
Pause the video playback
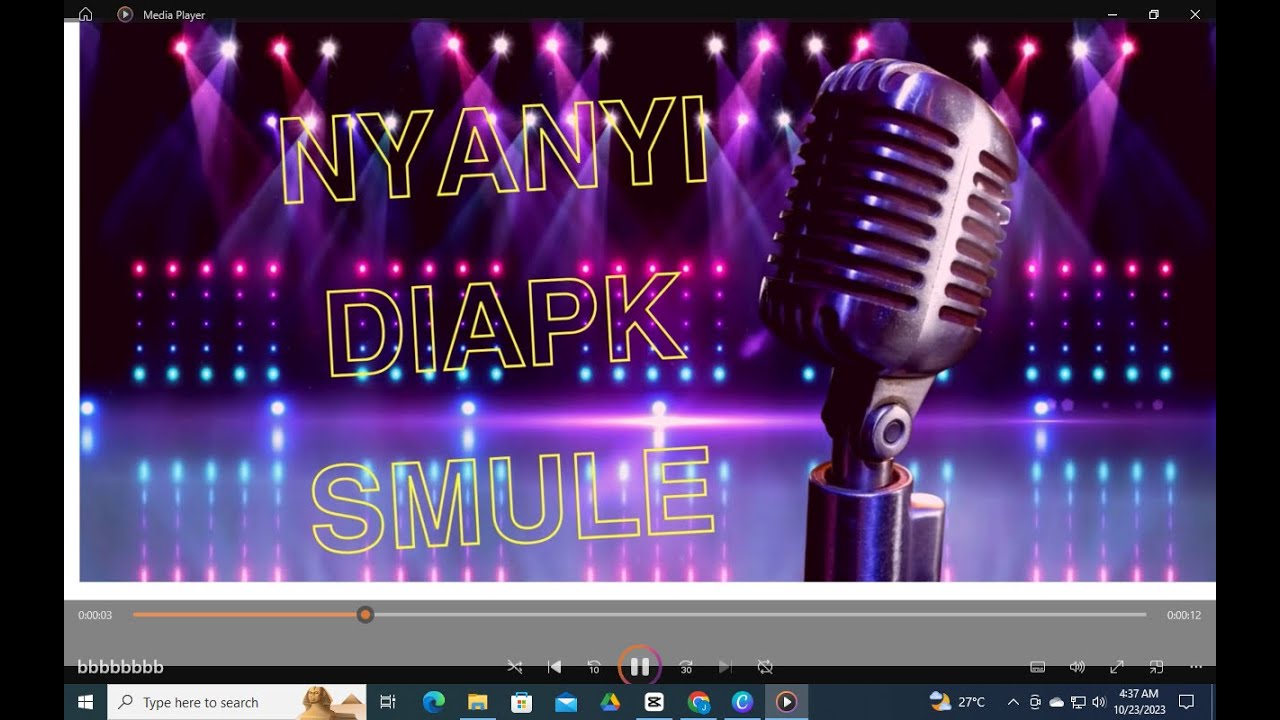[x=640, y=666]
